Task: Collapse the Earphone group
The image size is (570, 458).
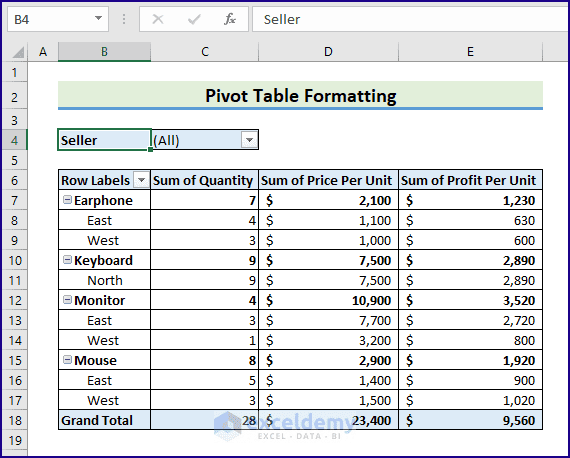Action: [67, 200]
